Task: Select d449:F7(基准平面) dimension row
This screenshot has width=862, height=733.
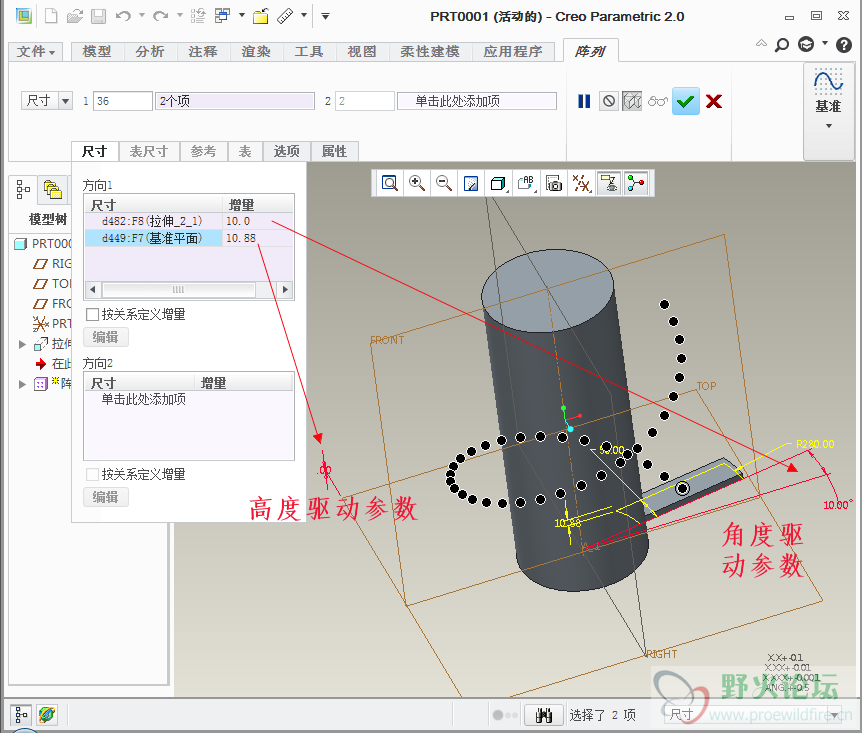Action: (189, 238)
